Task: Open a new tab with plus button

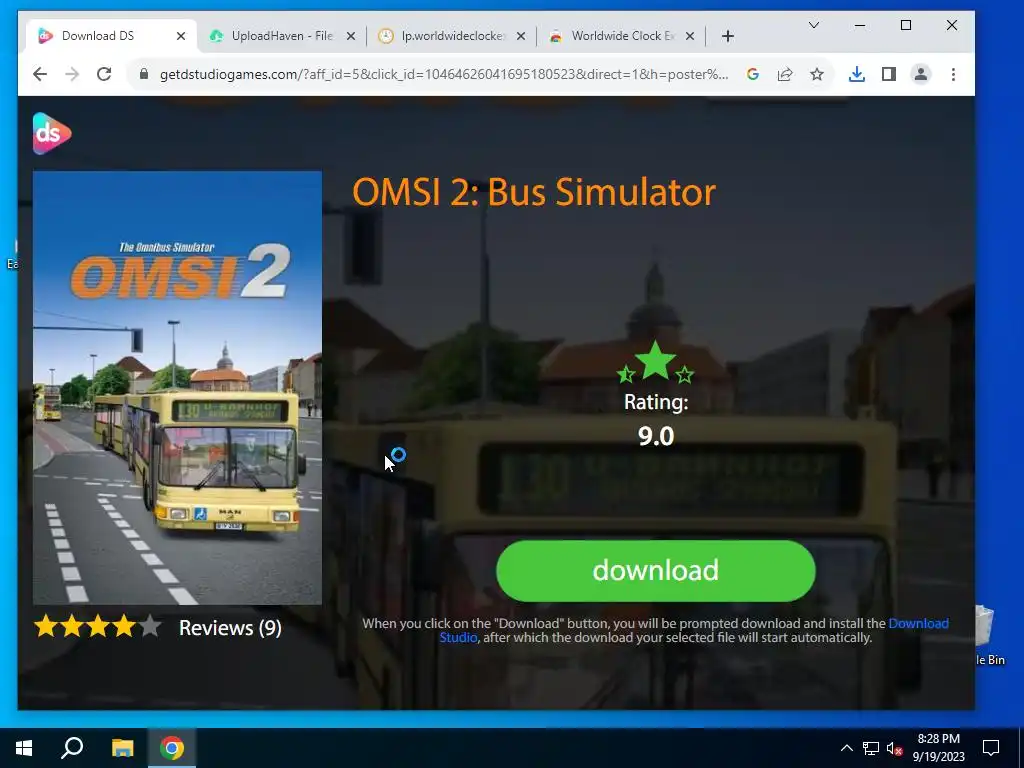Action: point(728,36)
